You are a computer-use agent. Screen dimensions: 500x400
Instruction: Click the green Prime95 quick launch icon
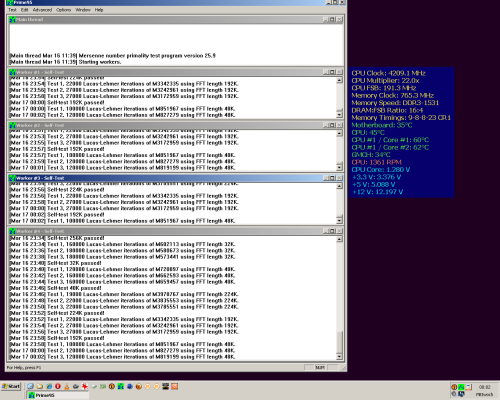coord(121,386)
